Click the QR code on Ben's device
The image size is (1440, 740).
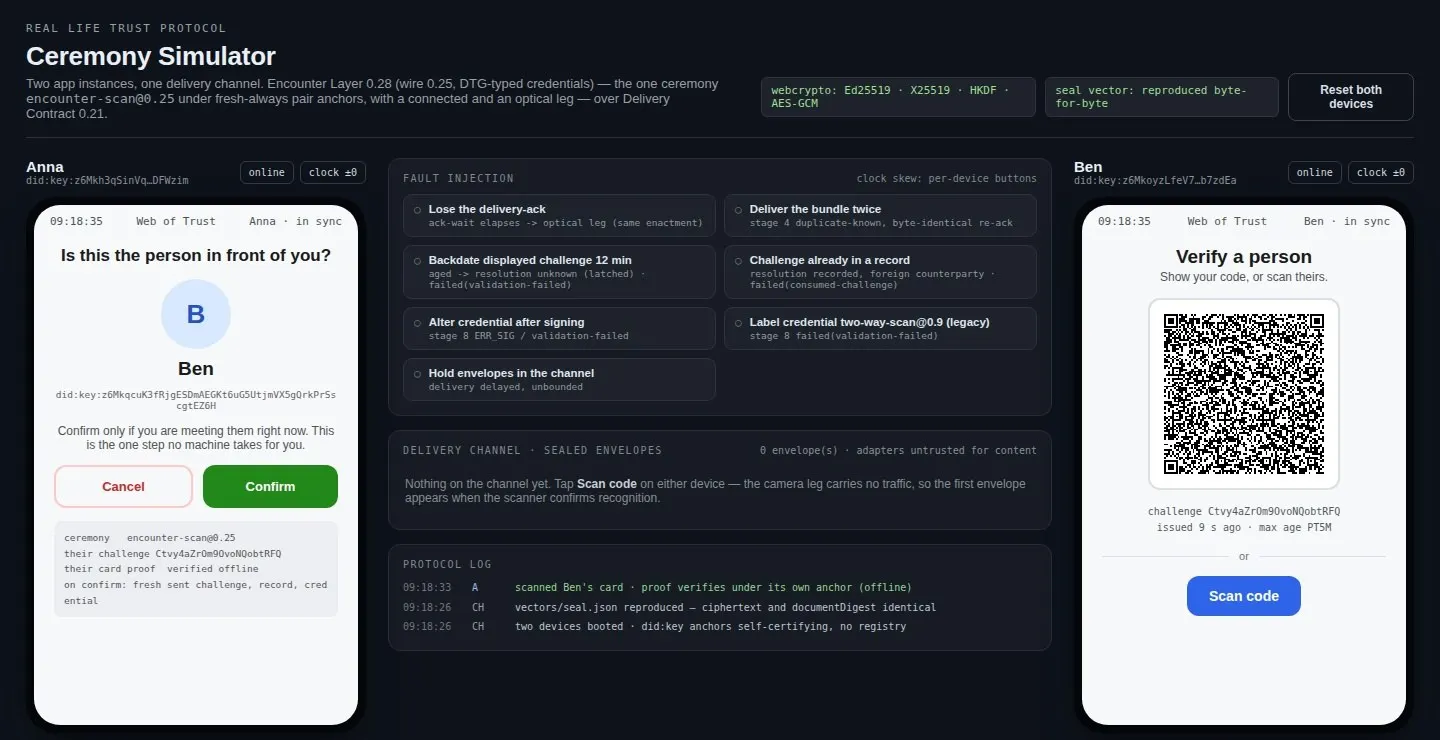click(1244, 394)
